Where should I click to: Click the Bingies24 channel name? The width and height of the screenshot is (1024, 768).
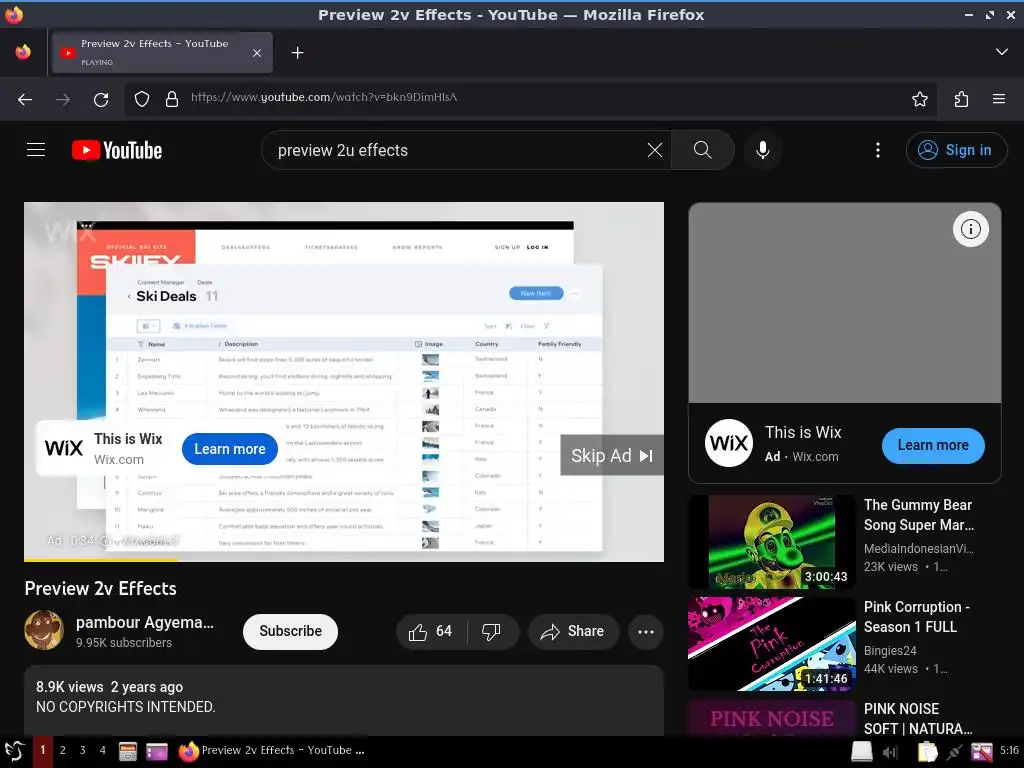point(890,650)
